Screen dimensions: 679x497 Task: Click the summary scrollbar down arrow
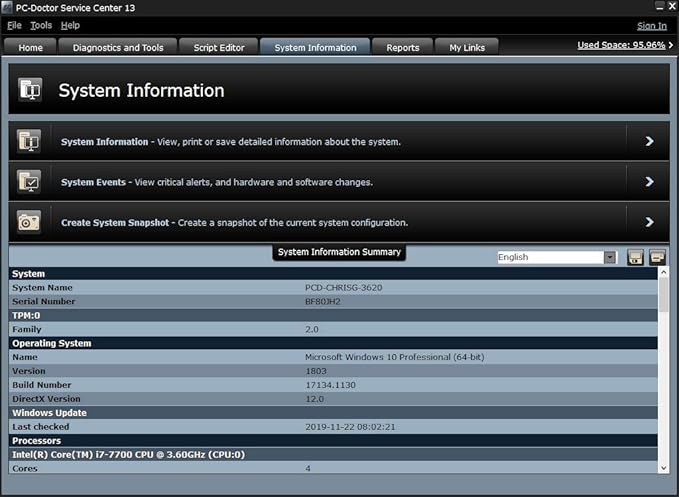[x=664, y=467]
